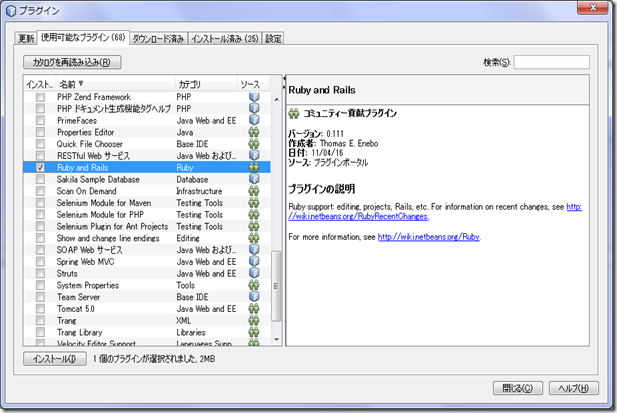
Task: Click the community icon in the System Properties row
Action: [x=254, y=285]
